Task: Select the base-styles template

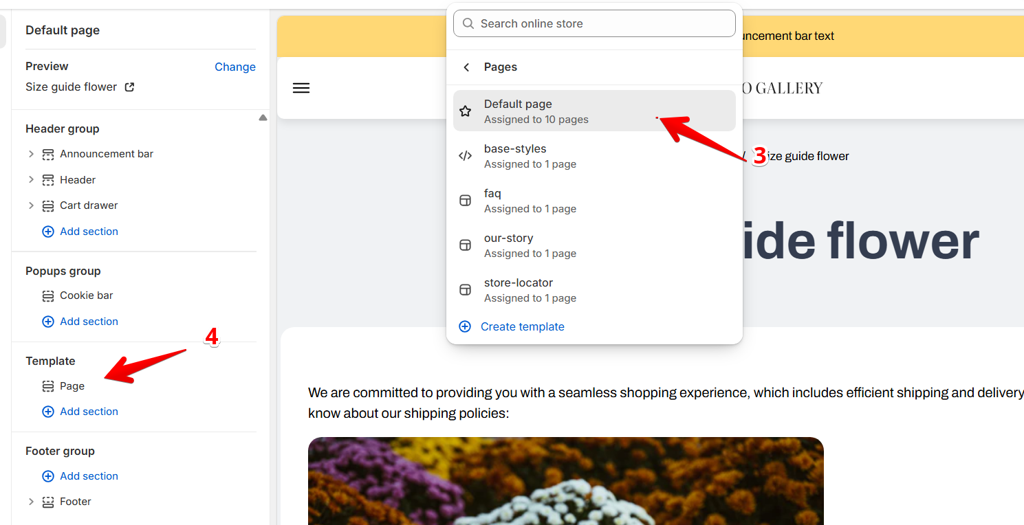Action: click(594, 156)
